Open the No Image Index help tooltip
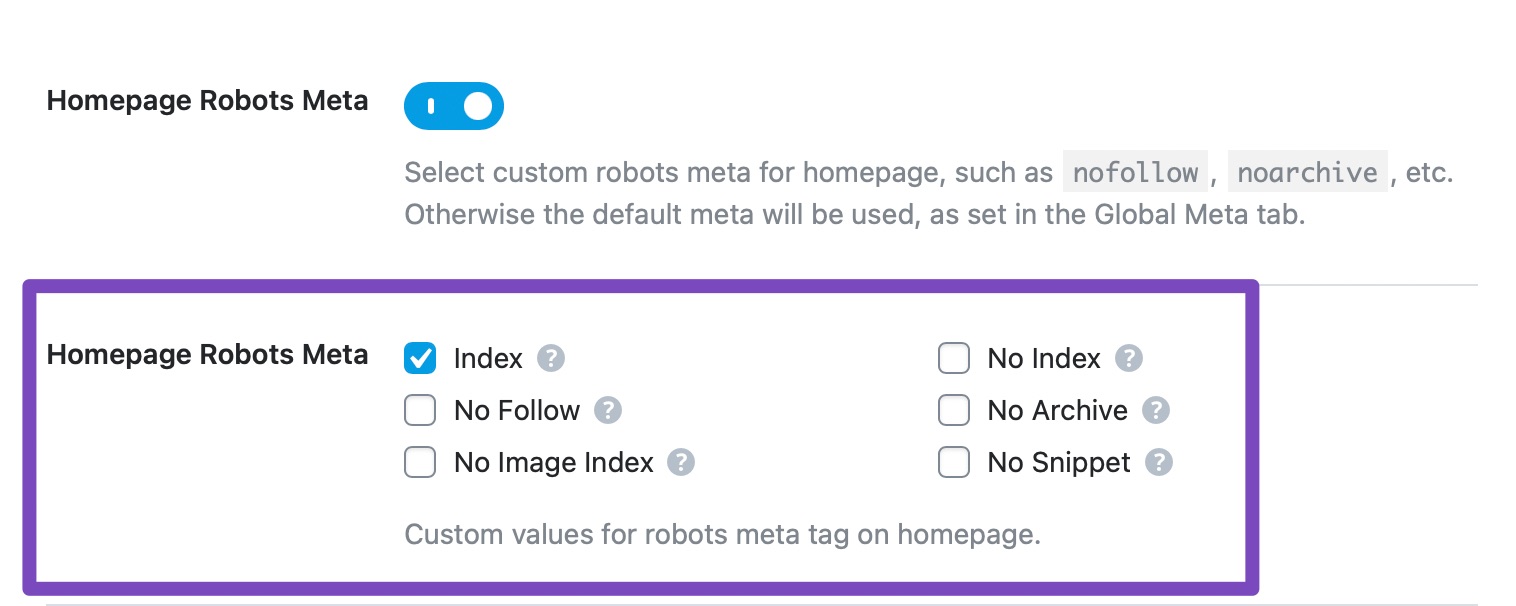 681,462
